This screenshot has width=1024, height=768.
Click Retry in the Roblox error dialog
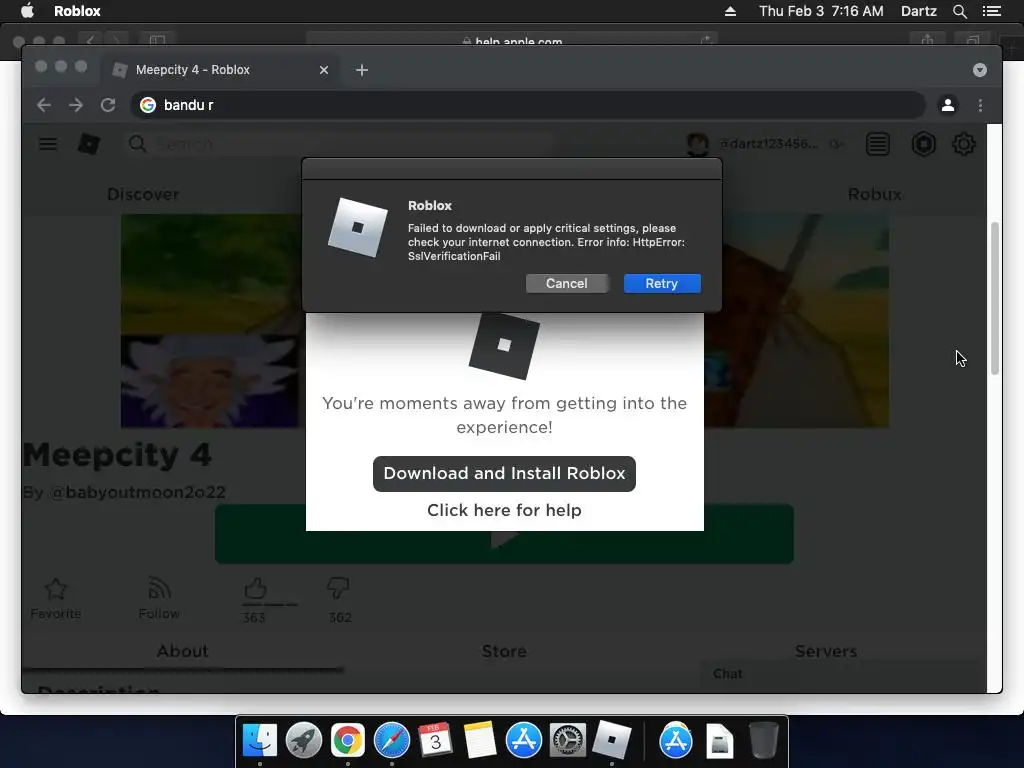coord(662,283)
